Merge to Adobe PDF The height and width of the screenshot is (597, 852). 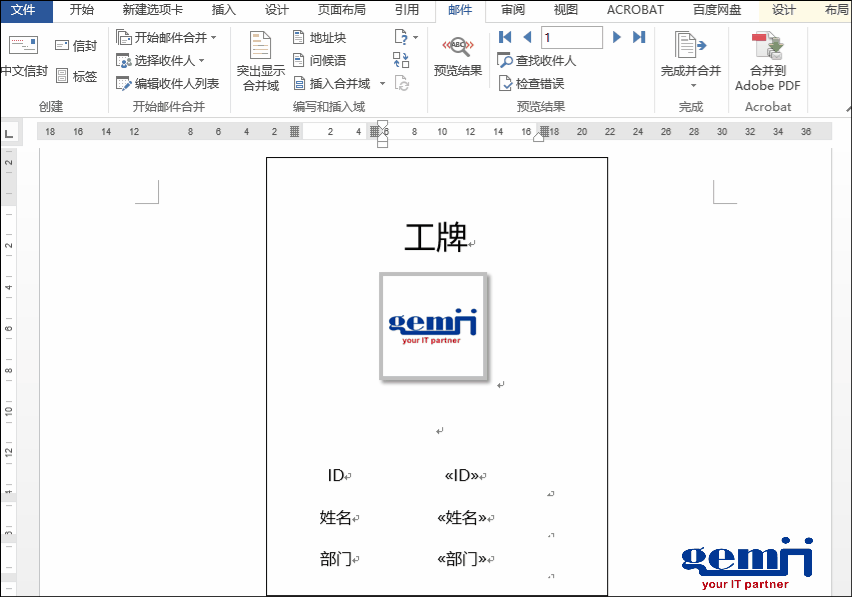pyautogui.click(x=766, y=60)
